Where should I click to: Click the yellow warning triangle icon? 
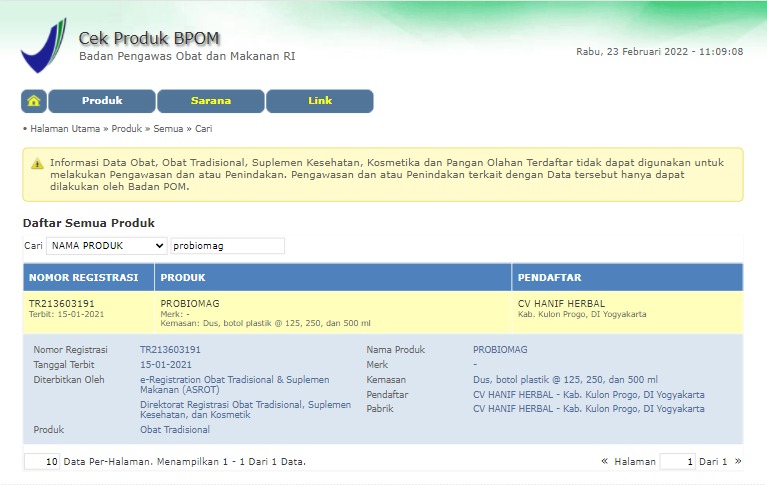click(x=37, y=164)
